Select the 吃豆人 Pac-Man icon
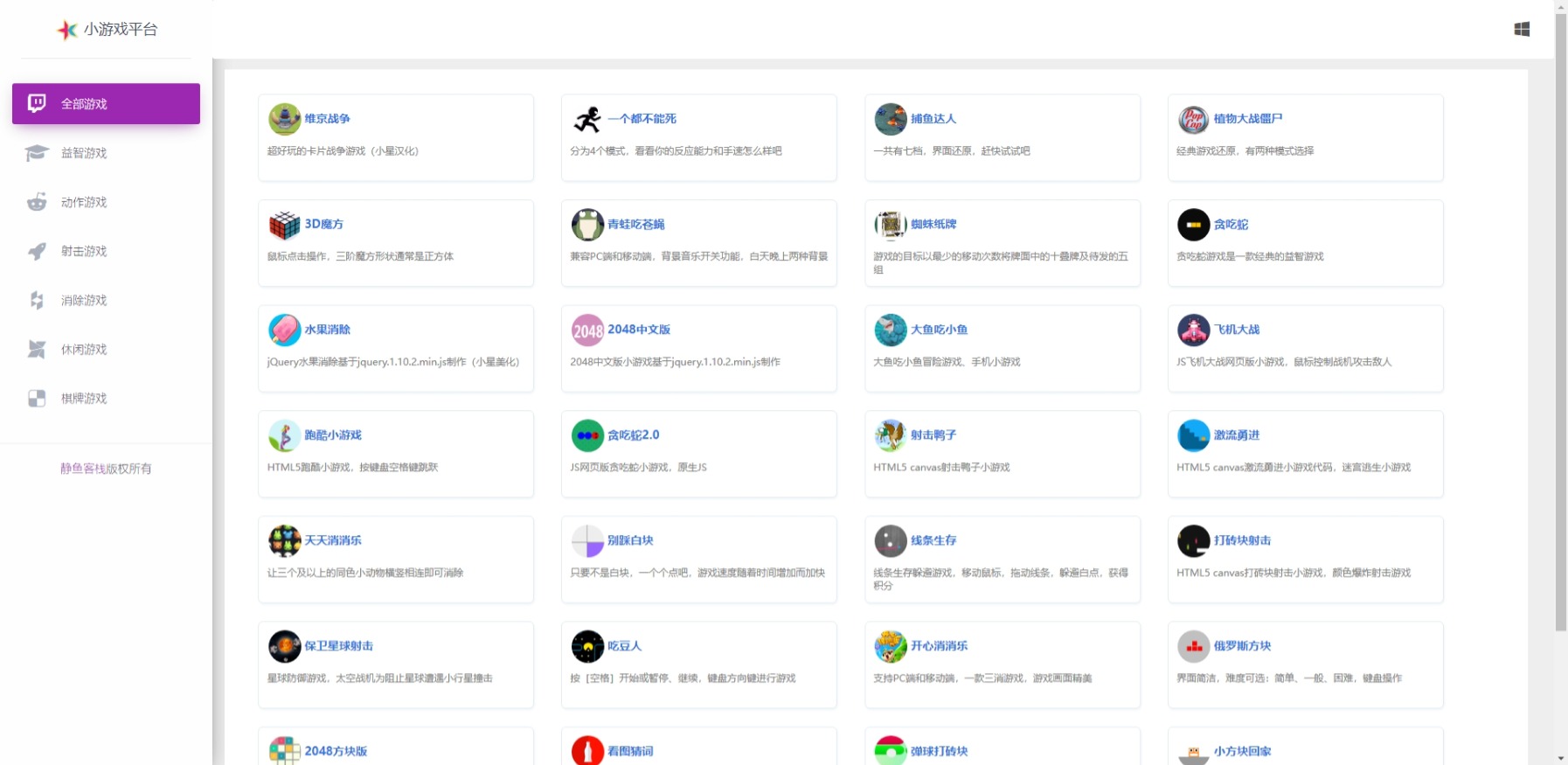Viewport: 1568px width, 765px height. [x=587, y=647]
